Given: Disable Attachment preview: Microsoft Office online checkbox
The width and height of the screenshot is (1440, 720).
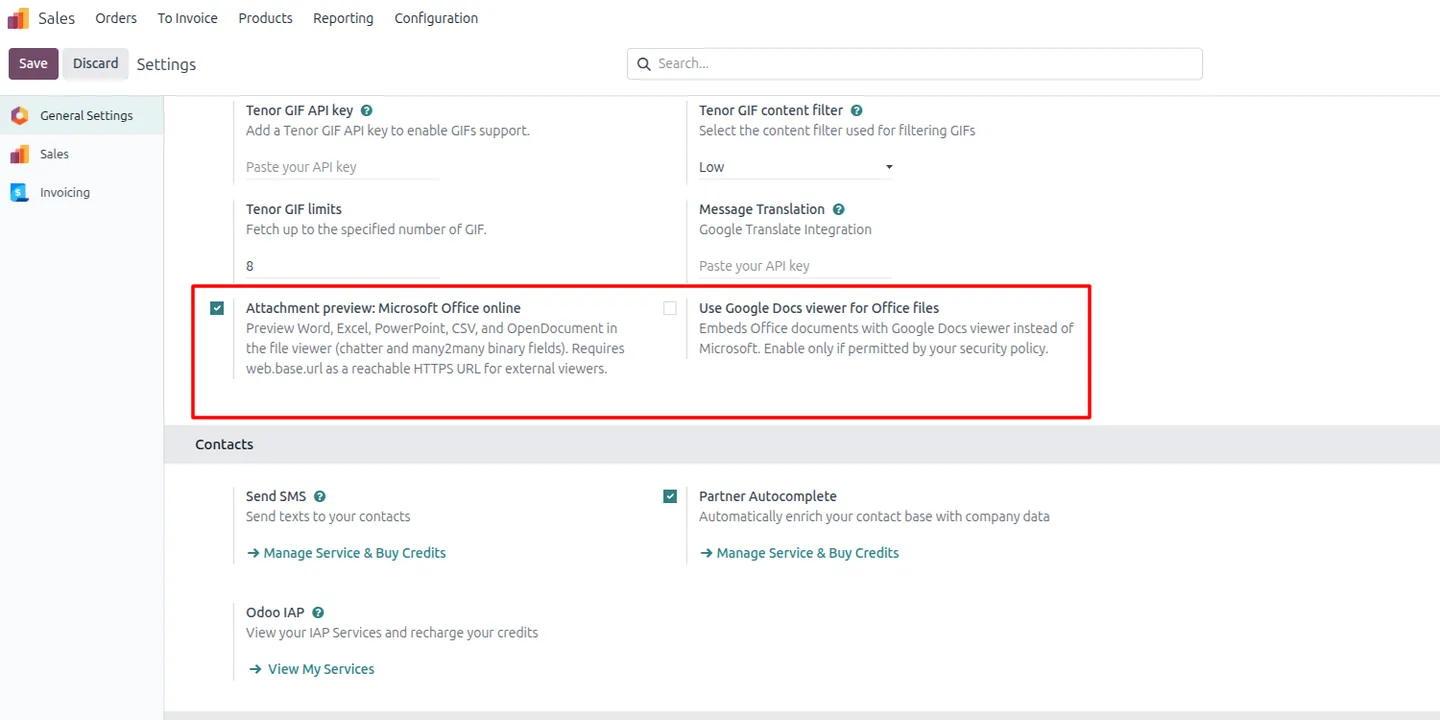Looking at the screenshot, I should tap(217, 308).
